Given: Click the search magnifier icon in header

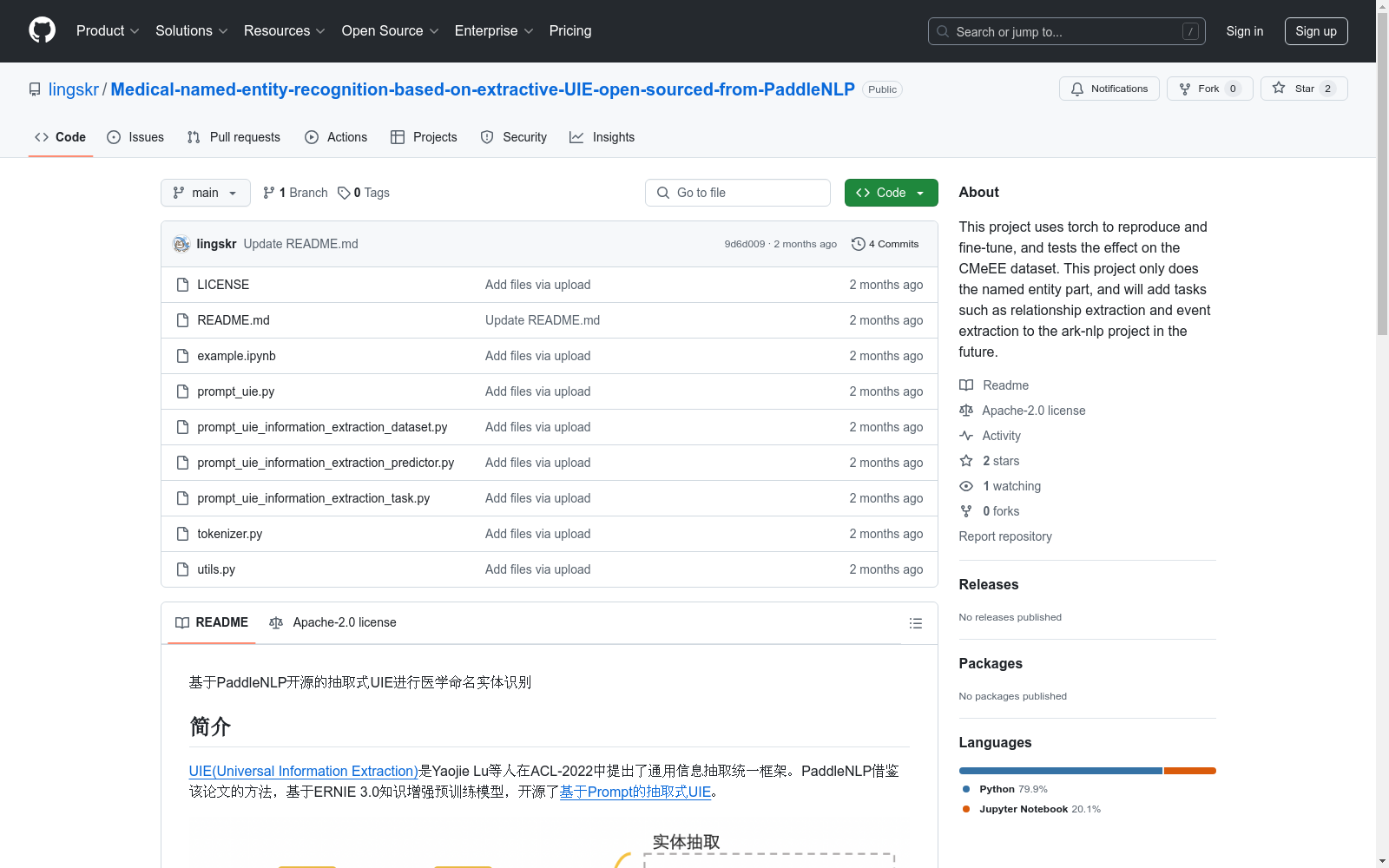Looking at the screenshot, I should click(943, 31).
